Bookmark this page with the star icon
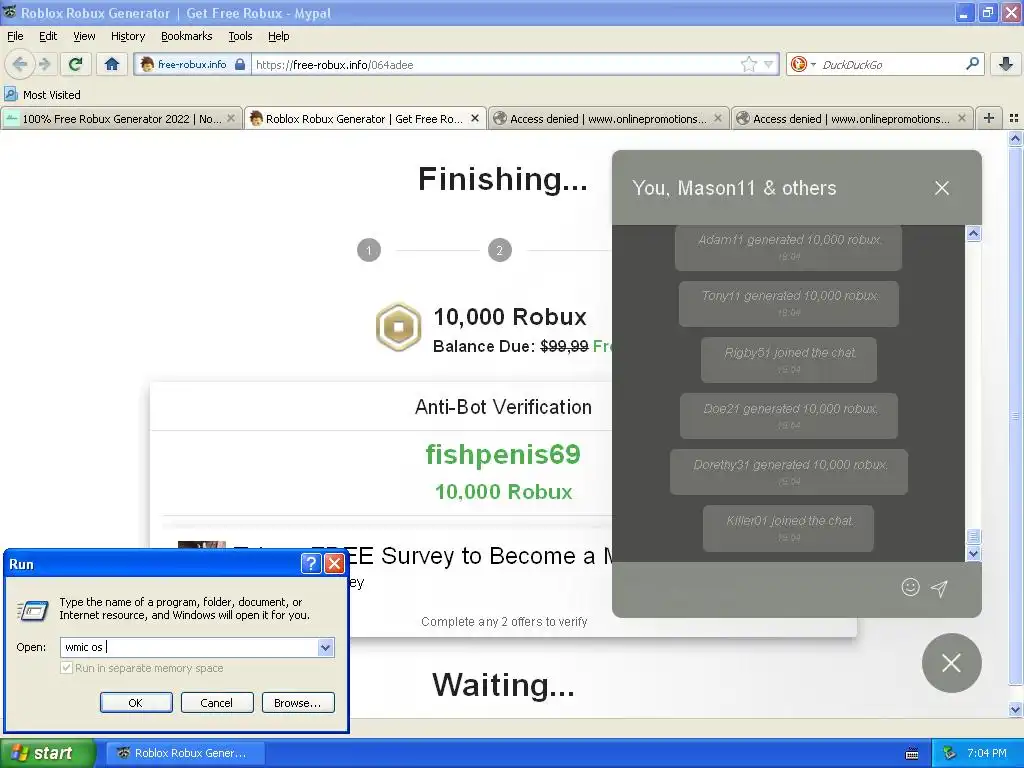1024x768 pixels. point(748,64)
